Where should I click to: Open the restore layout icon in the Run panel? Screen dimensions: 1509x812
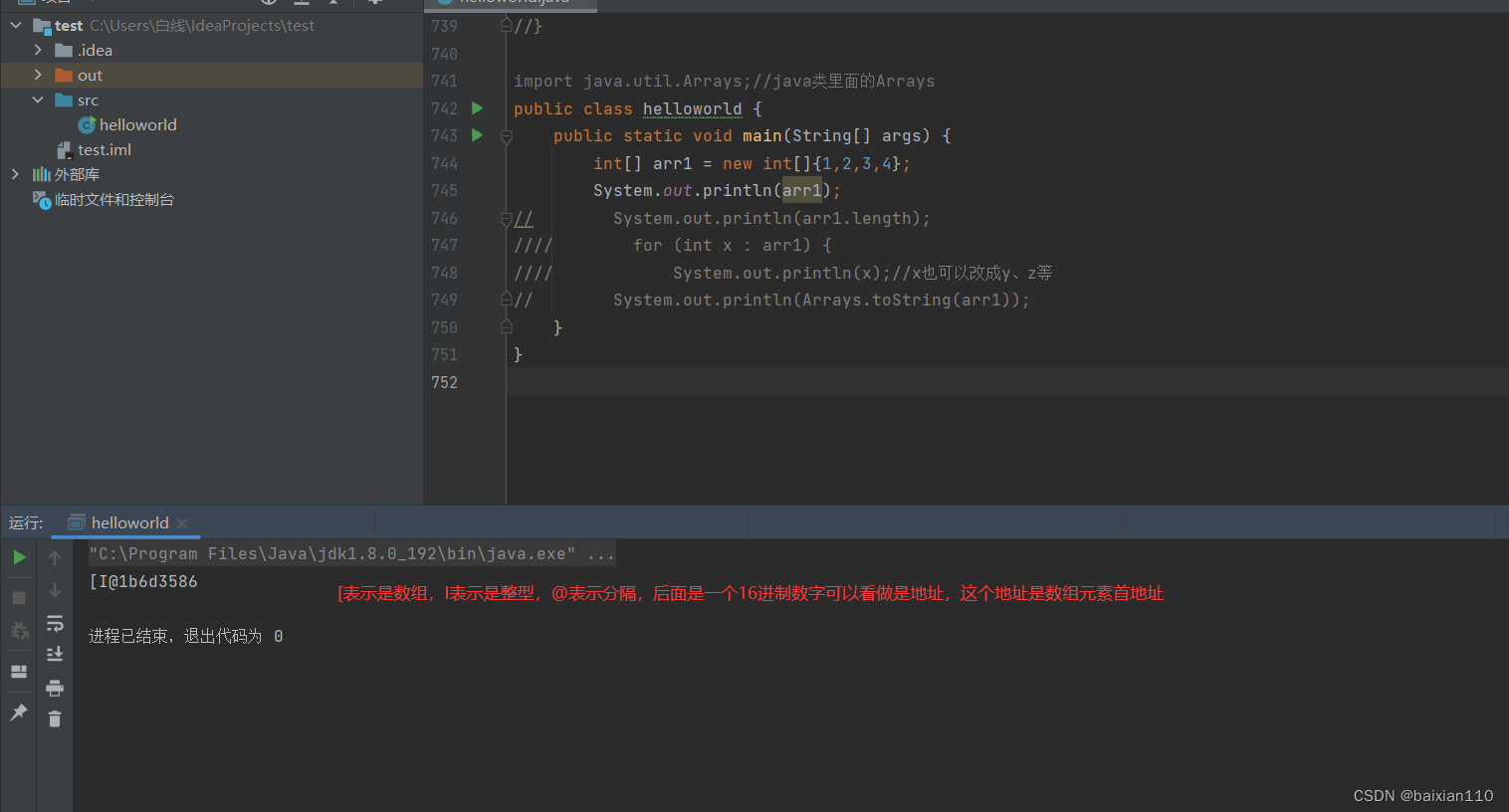click(19, 672)
